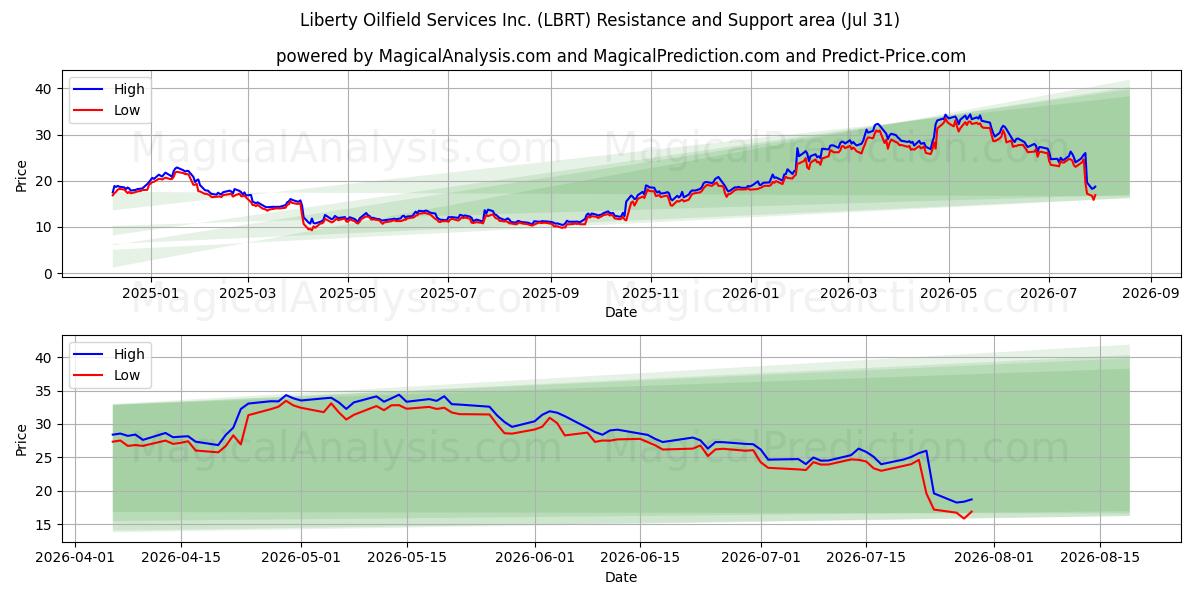This screenshot has height=600, width=1200.
Task: Click the '2026-05-01' x-axis label on bottom chart
Action: (302, 559)
